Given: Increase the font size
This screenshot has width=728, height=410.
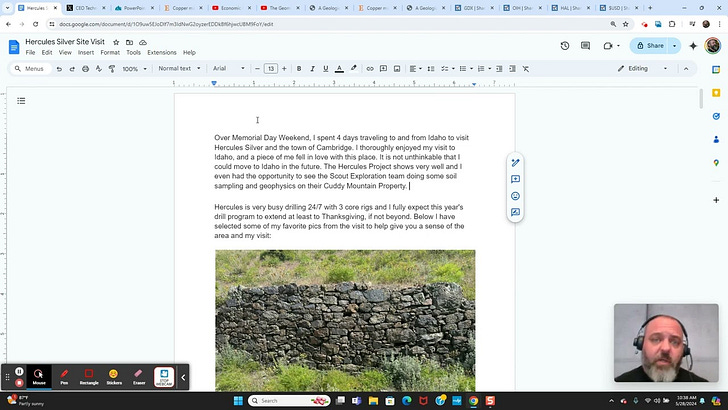Looking at the screenshot, I should pyautogui.click(x=284, y=69).
